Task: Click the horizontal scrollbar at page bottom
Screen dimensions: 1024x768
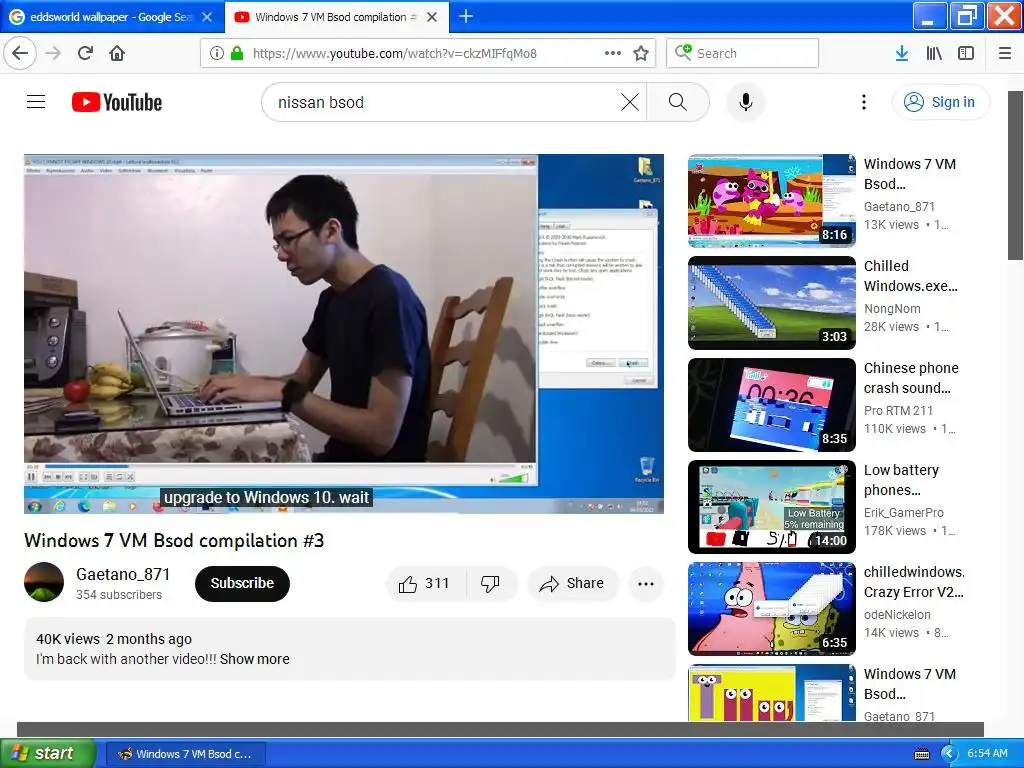Action: click(500, 729)
